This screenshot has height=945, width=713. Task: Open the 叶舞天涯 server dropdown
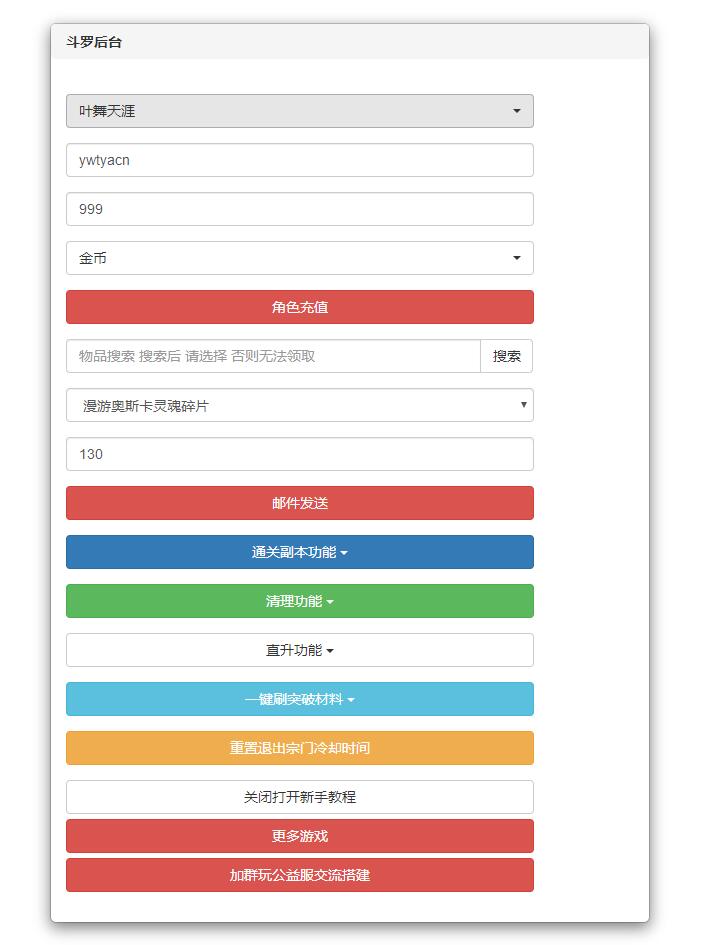[300, 111]
